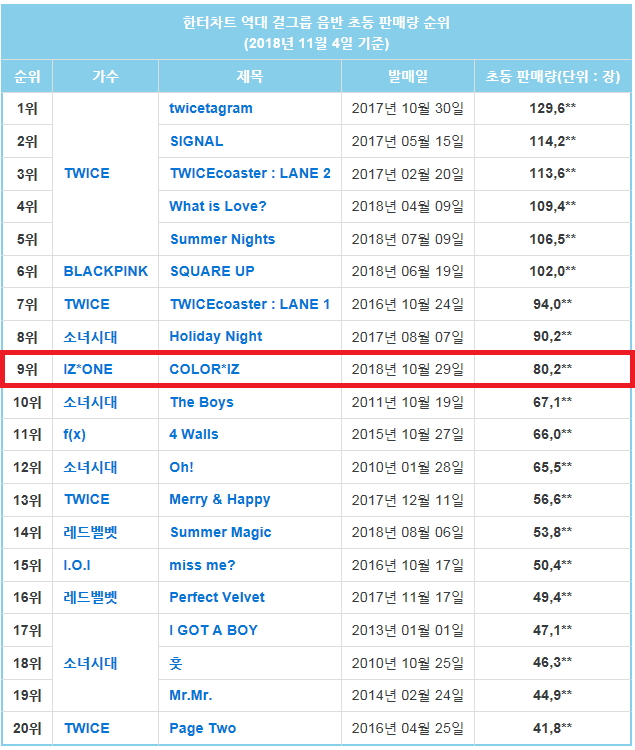Click the sales value 102,0**

point(553,271)
